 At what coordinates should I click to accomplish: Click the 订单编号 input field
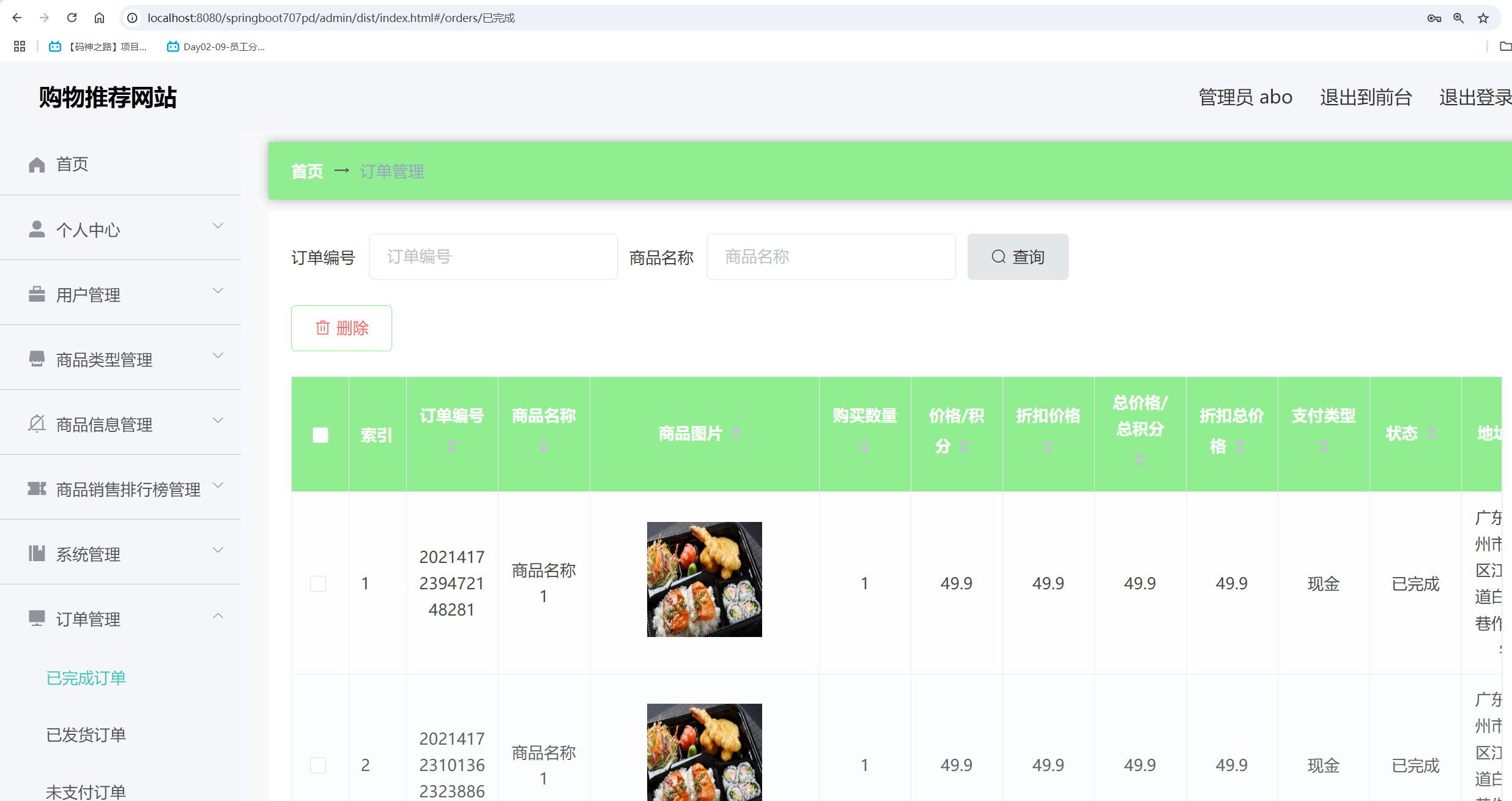pos(493,256)
